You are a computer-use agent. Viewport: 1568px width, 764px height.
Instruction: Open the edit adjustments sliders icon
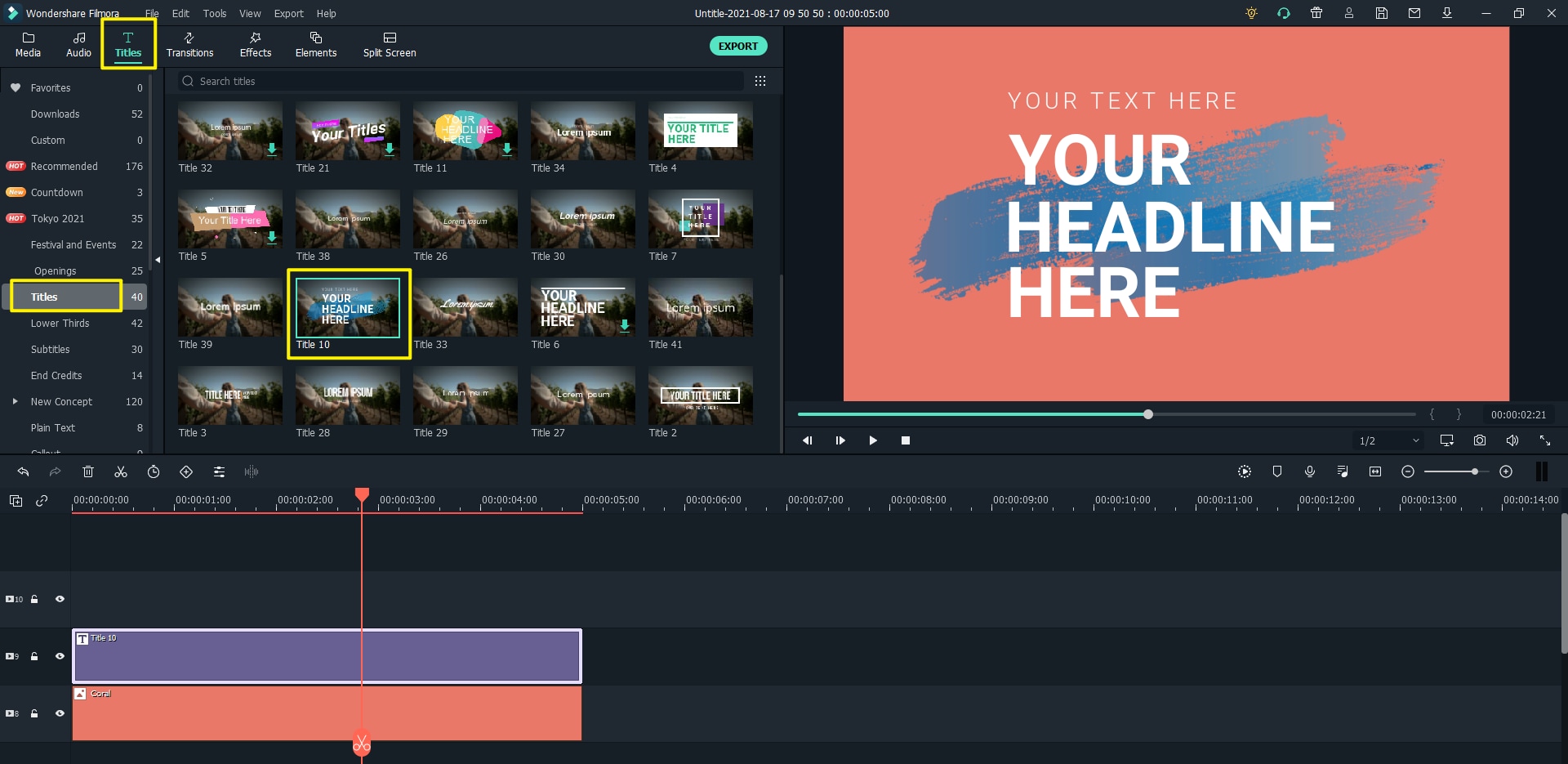[219, 471]
